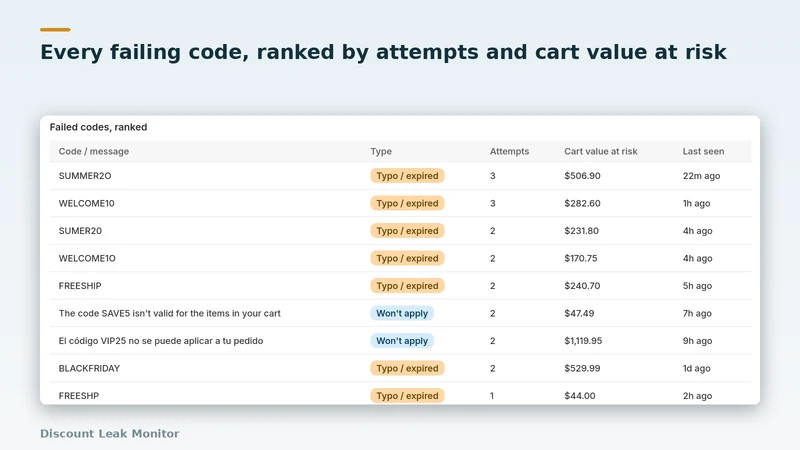Image resolution: width=800 pixels, height=450 pixels.
Task: Click the Typo / expired badge for FREESHIP
Action: (x=407, y=286)
